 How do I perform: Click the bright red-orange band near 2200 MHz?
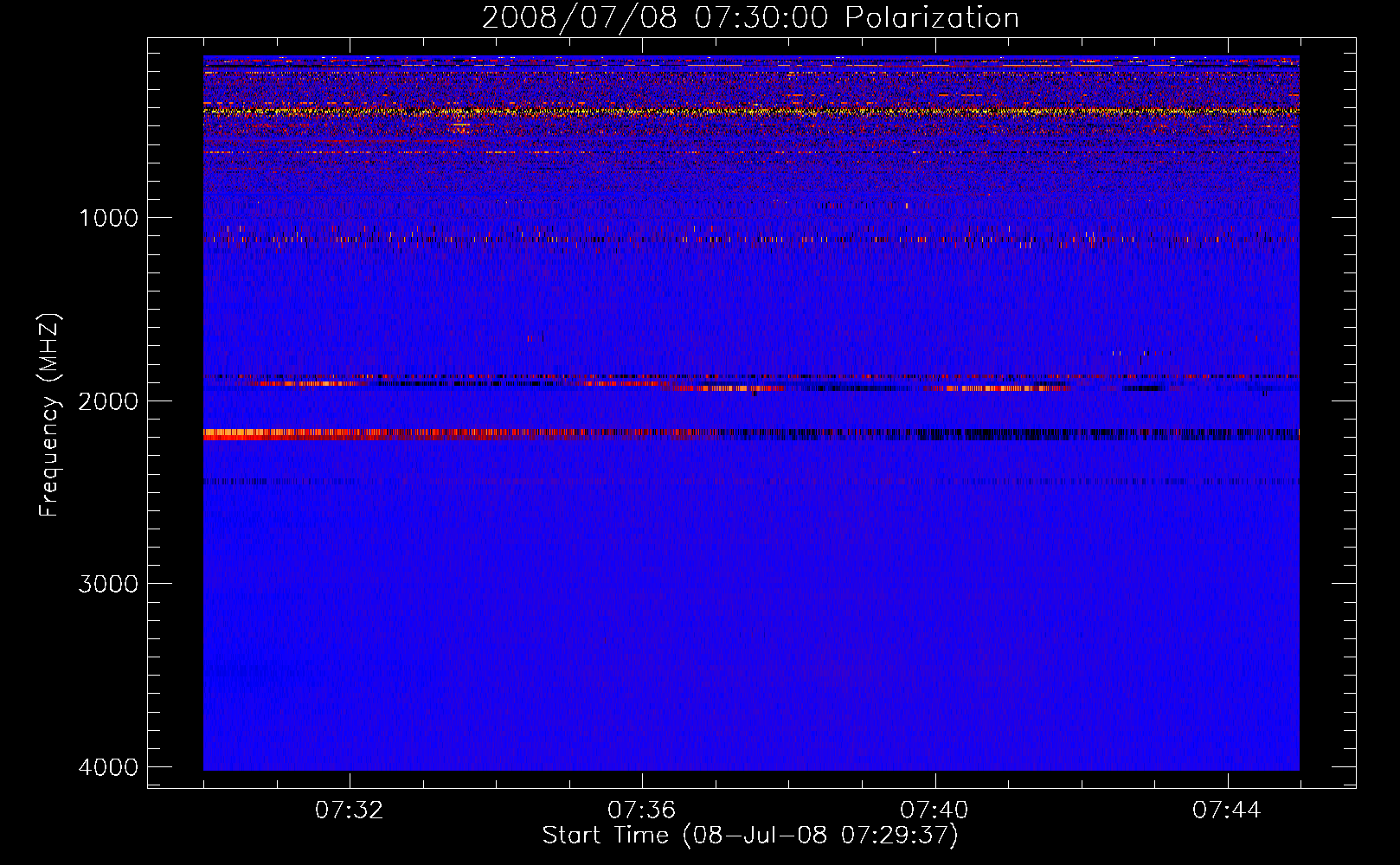459,434
